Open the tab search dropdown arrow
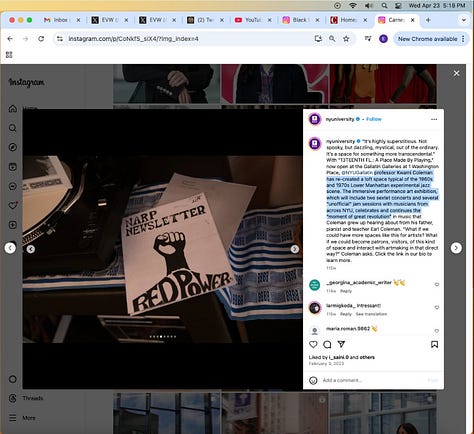The height and width of the screenshot is (434, 474). 463,20
